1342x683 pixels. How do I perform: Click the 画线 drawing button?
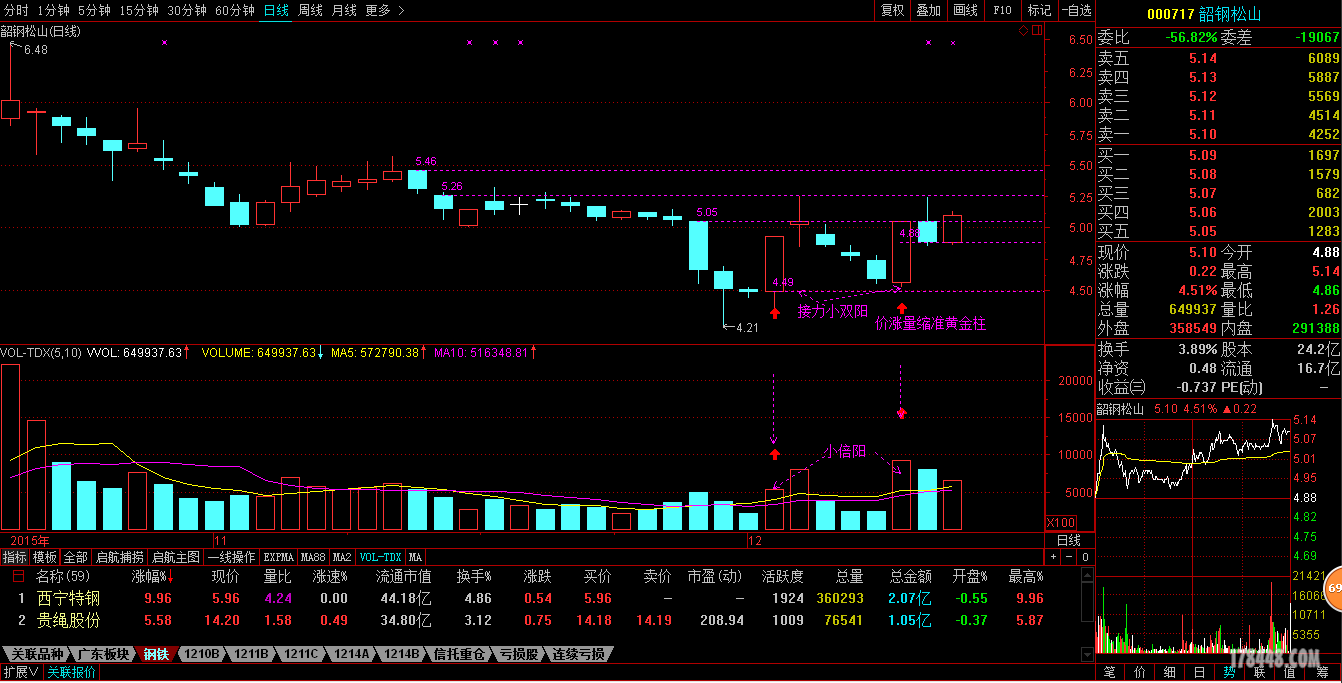click(966, 10)
